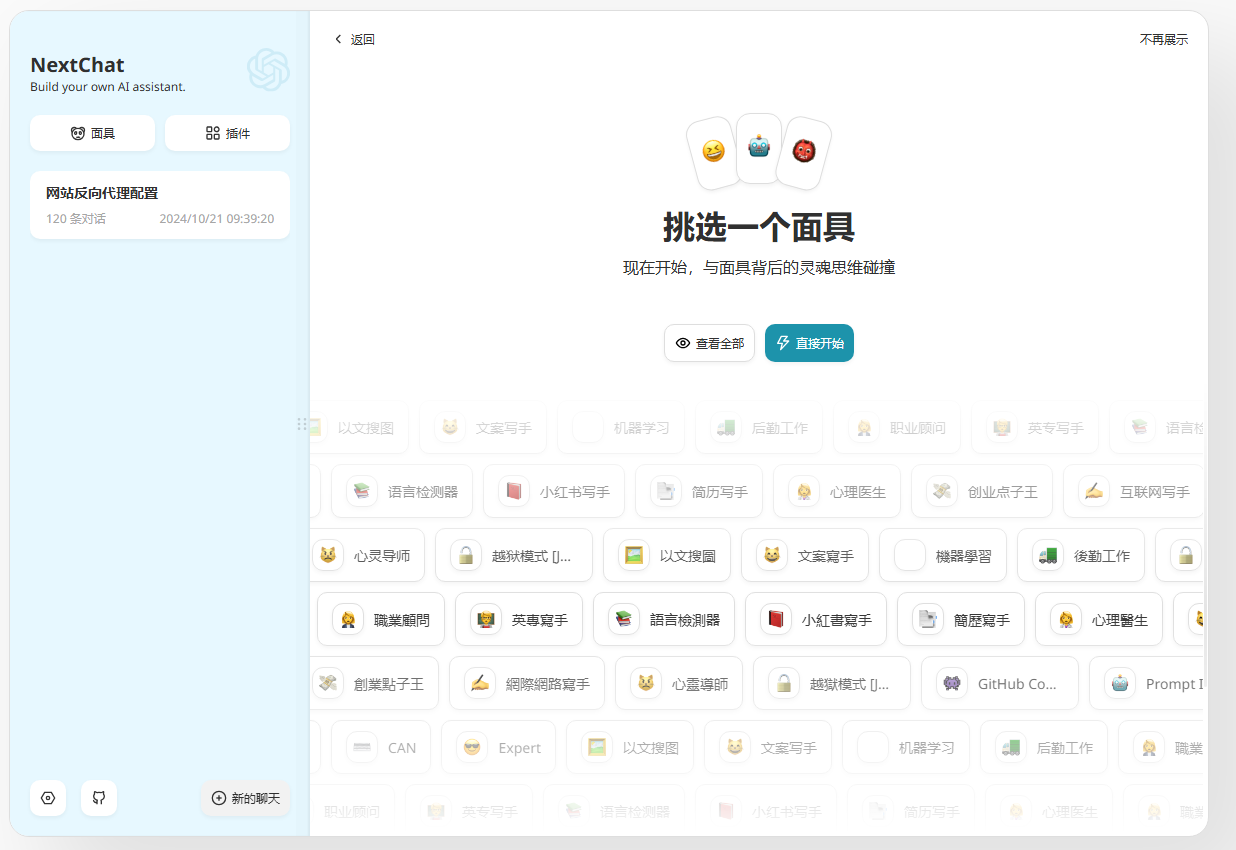This screenshot has width=1236, height=850.
Task: Click 查看全部 to view all masks
Action: [709, 343]
